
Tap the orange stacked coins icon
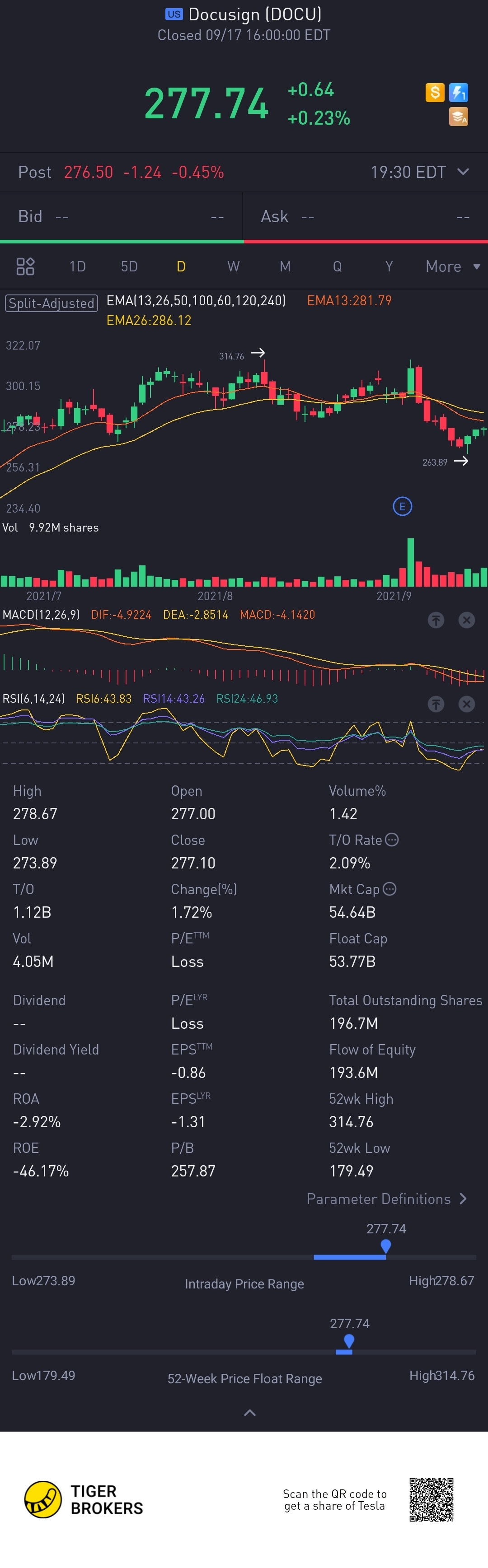pos(458,116)
